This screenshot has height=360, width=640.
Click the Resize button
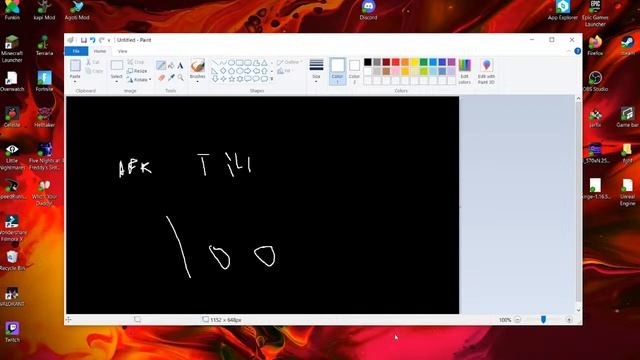tap(137, 71)
